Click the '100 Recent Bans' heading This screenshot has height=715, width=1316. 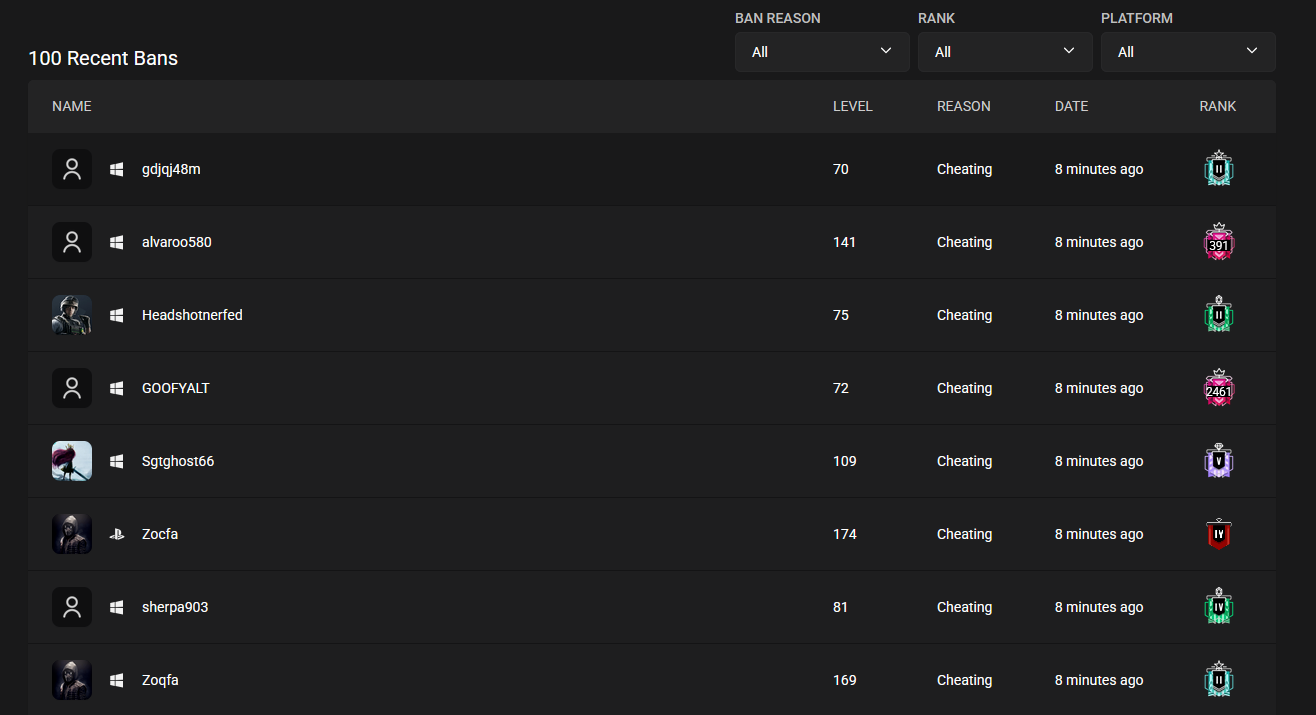[x=103, y=58]
